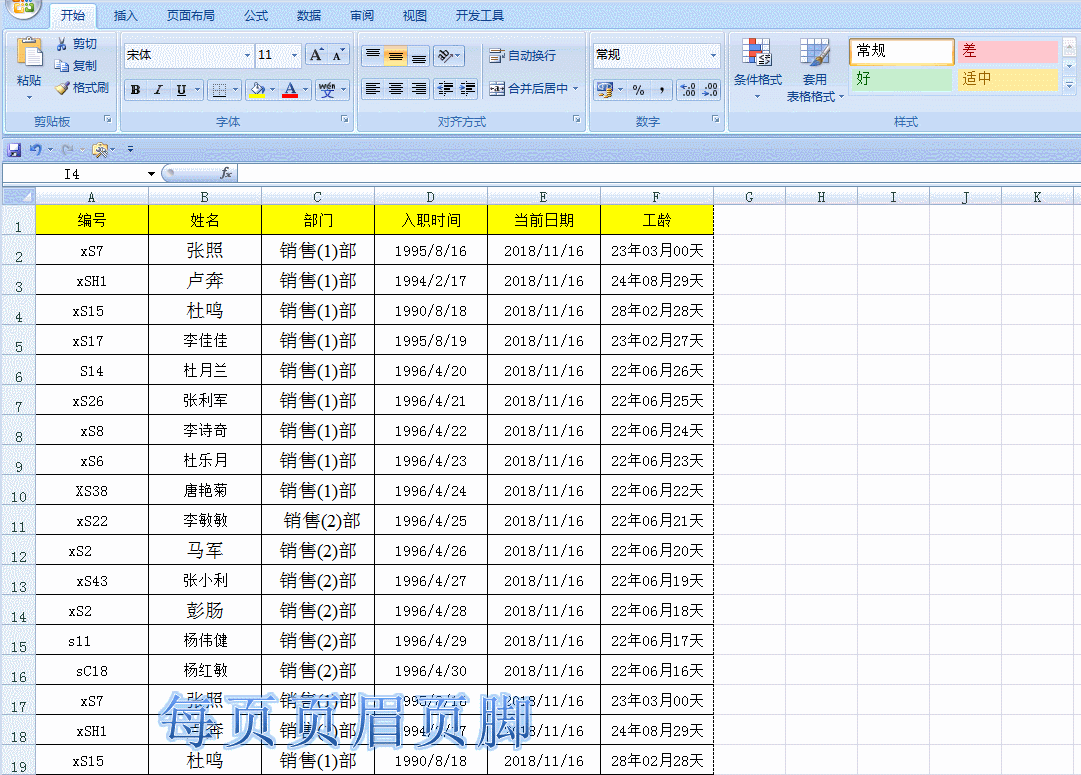Expand the cell styles gallery arrow
Screen dimensions: 1081x775
1070,85
